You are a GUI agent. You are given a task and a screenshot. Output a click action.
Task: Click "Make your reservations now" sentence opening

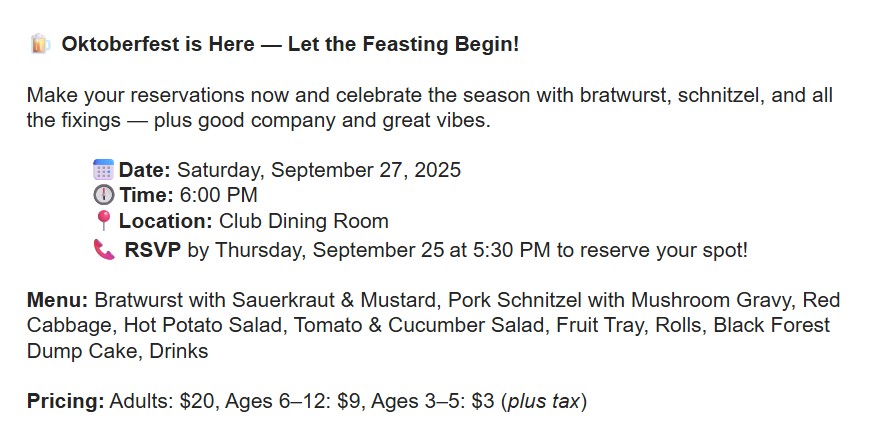point(139,96)
